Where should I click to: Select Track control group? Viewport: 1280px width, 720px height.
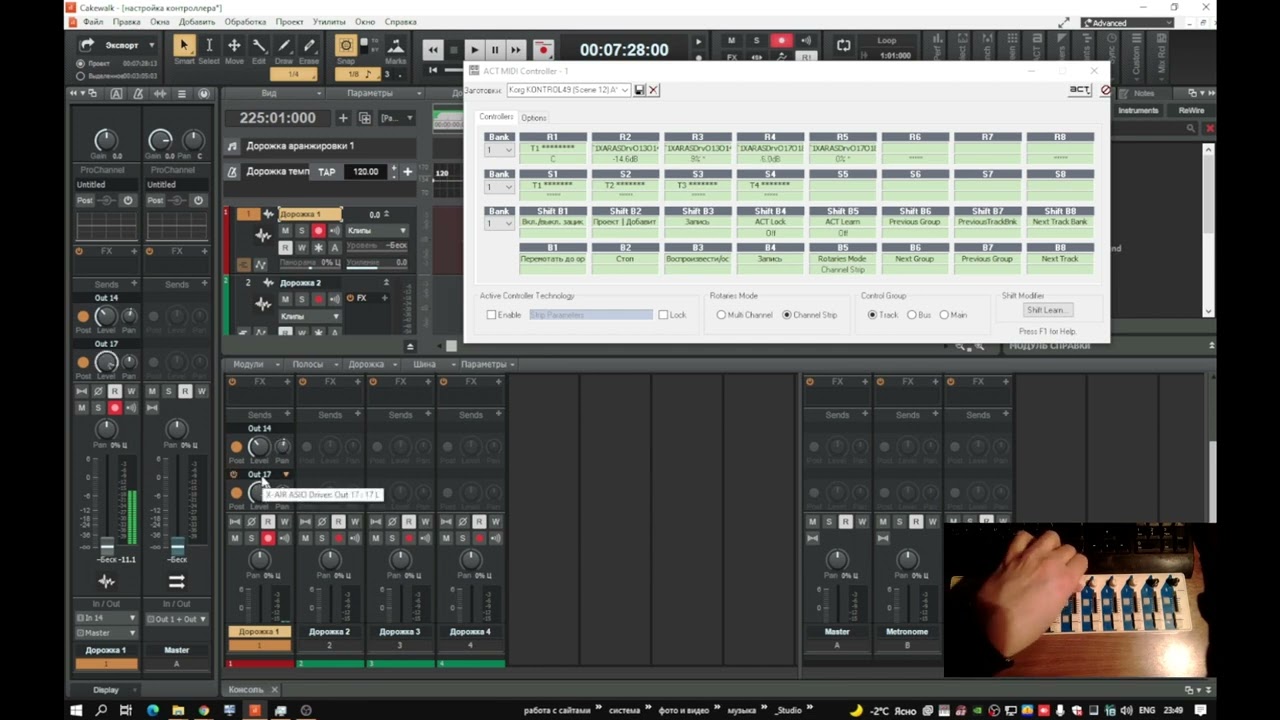click(872, 315)
